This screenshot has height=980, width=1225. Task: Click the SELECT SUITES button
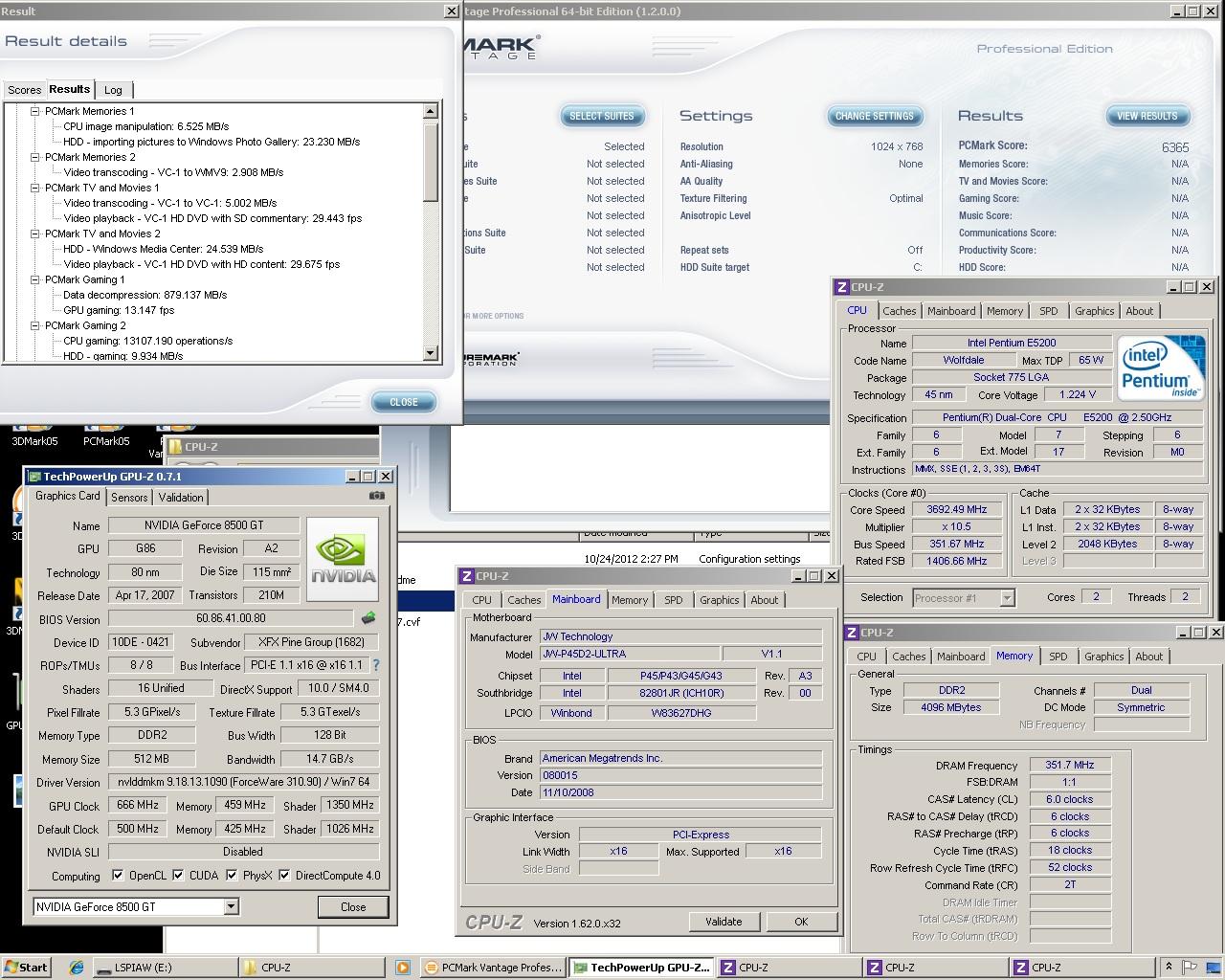(602, 117)
